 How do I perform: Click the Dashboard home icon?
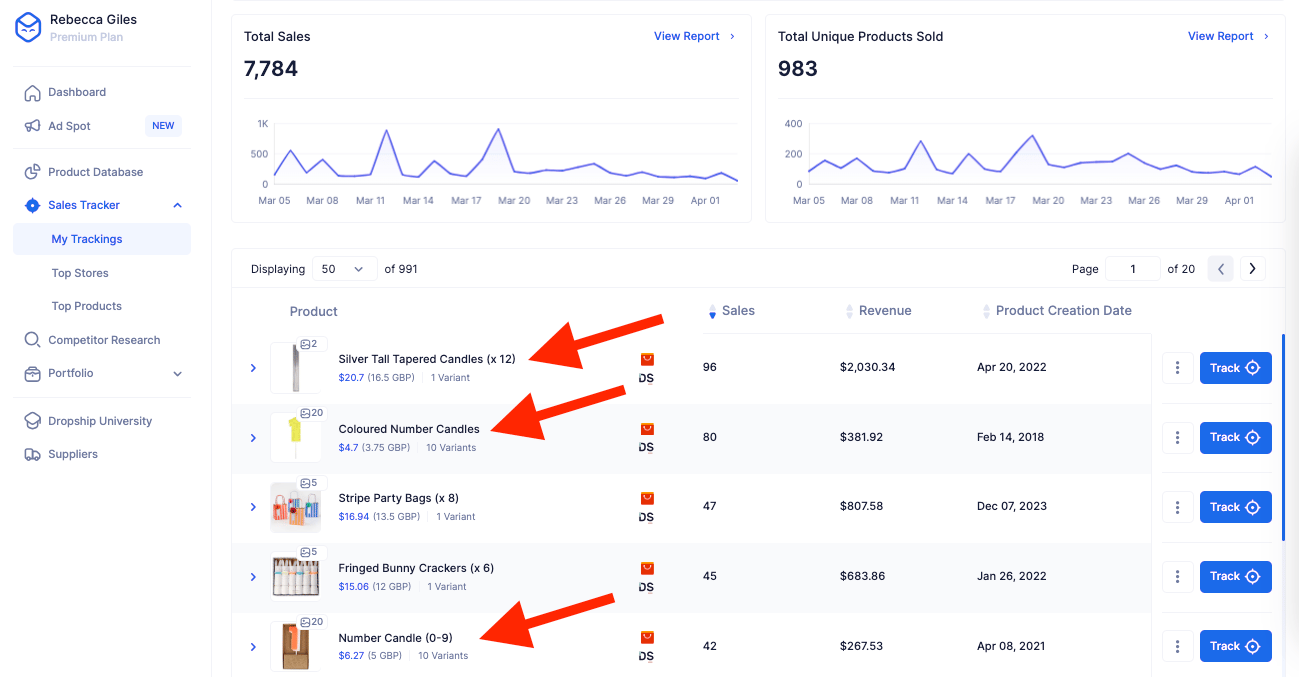tap(32, 93)
